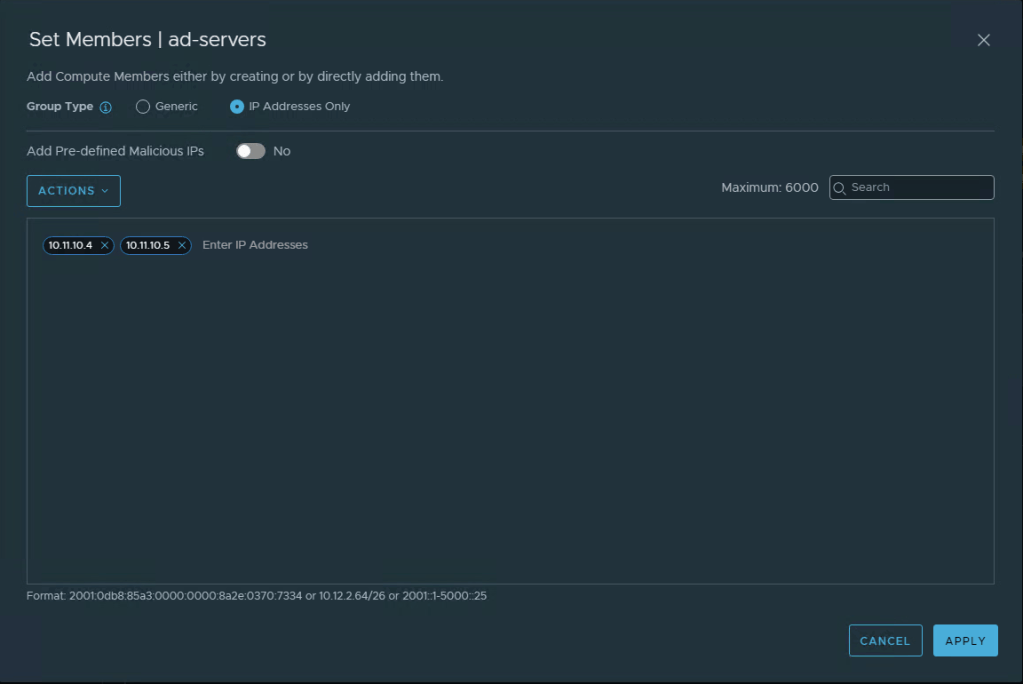Viewport: 1023px width, 684px height.
Task: Click the IP format hint text
Action: coord(256,596)
